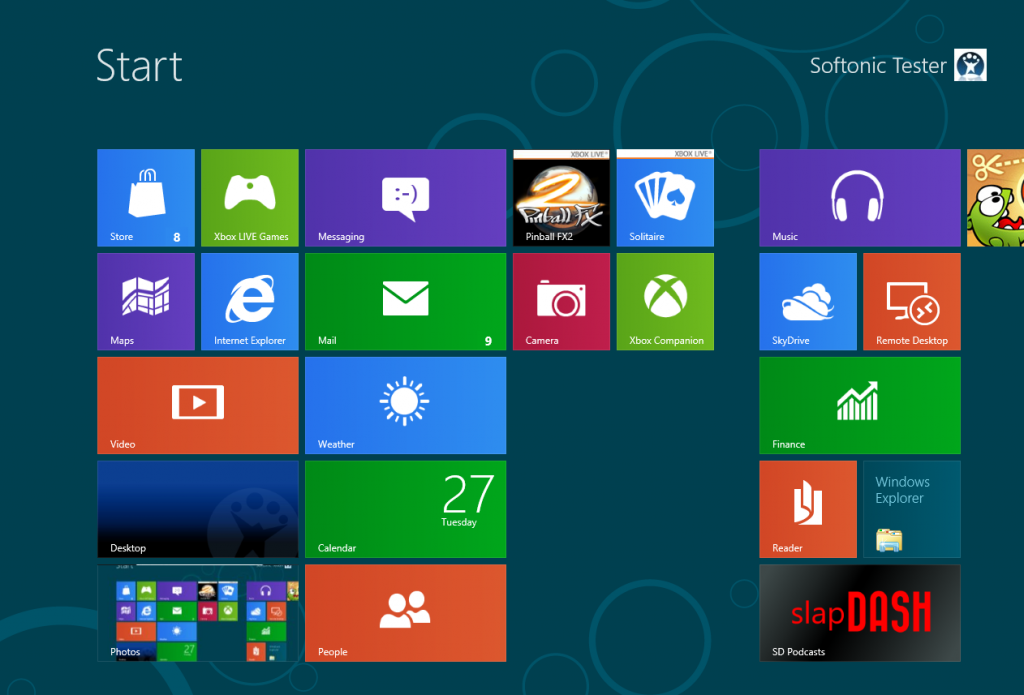Open the Messaging tile
Screen dimensions: 1024x695
[405, 198]
